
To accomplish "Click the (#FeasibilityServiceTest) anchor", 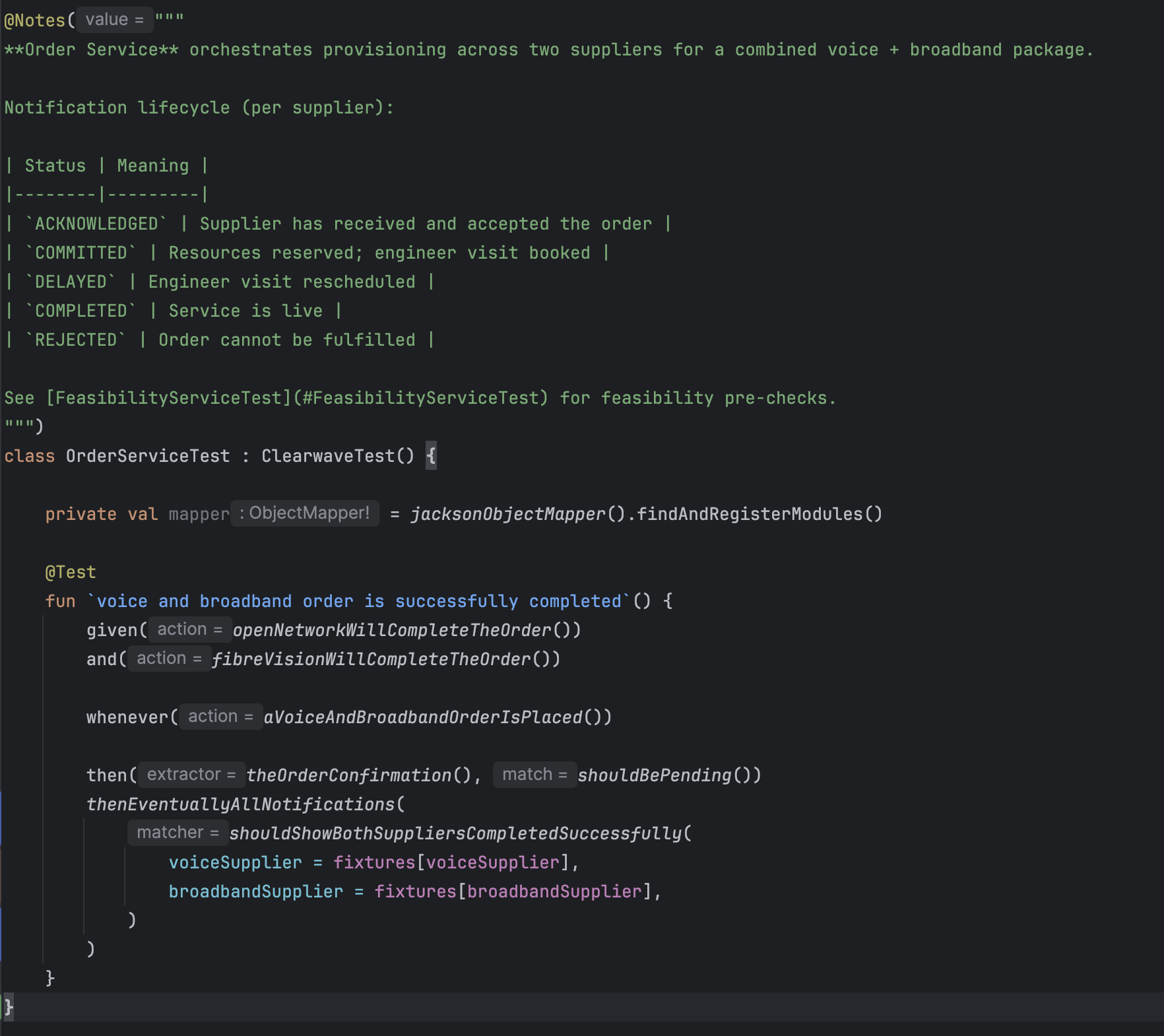I will (420, 398).
